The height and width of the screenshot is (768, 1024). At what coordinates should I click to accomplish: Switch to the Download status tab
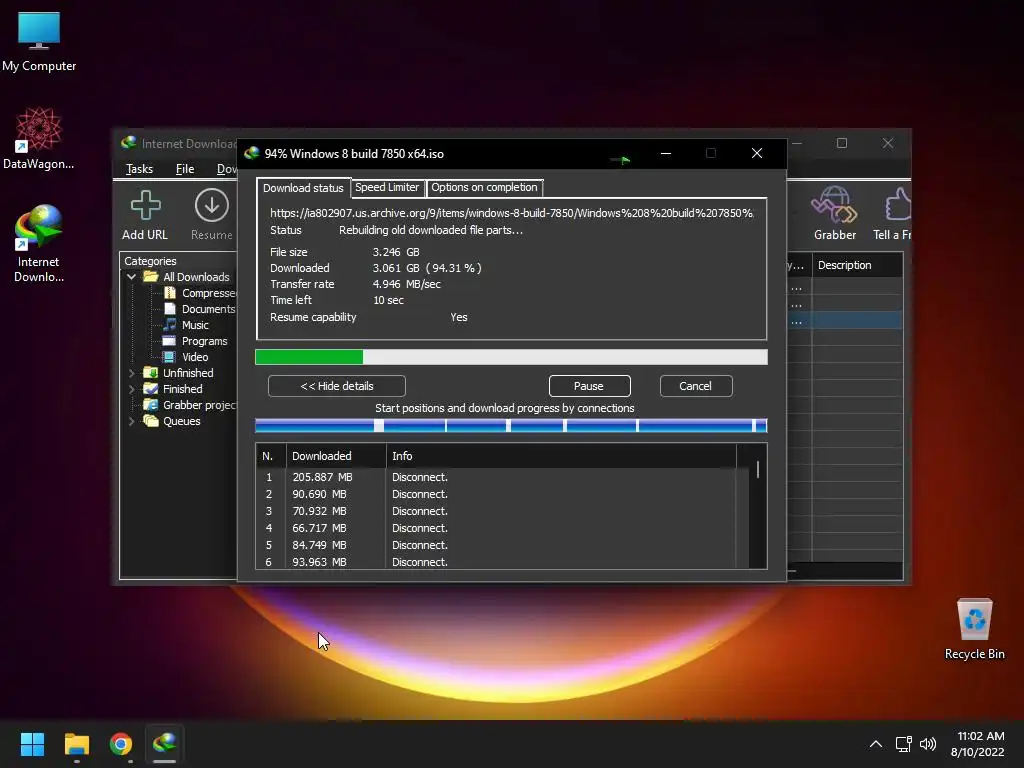pyautogui.click(x=303, y=188)
